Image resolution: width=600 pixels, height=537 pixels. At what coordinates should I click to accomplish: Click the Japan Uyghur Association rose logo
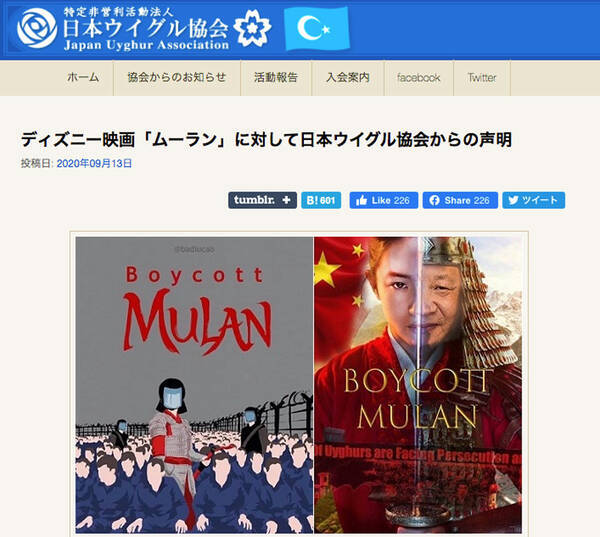37,28
